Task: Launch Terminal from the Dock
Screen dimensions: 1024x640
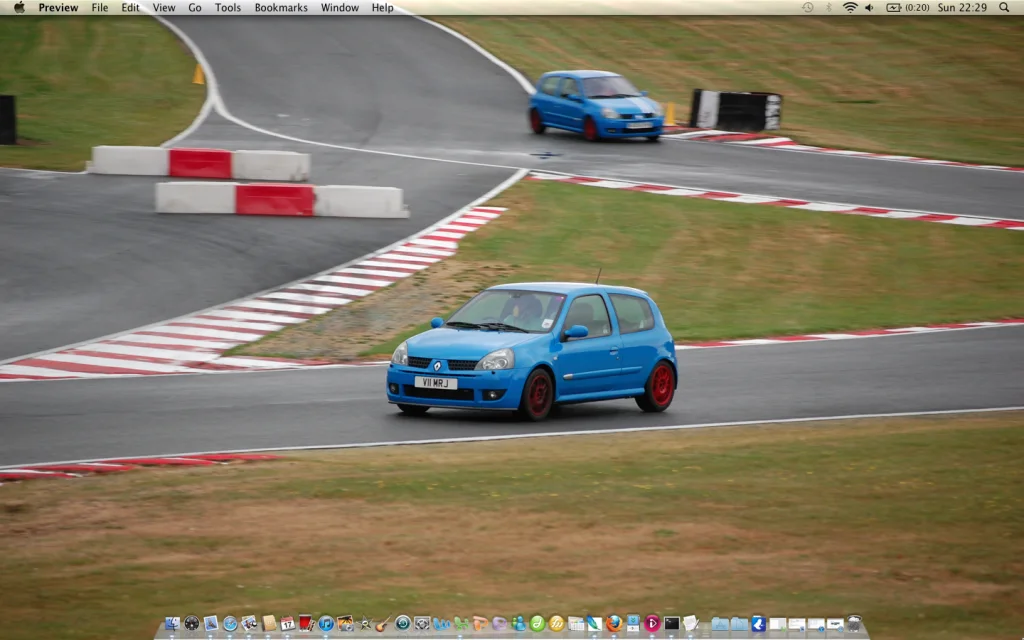Action: pyautogui.click(x=671, y=624)
